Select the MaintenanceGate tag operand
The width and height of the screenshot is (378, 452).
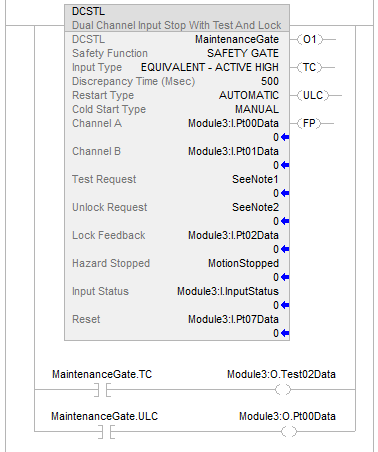[237, 39]
